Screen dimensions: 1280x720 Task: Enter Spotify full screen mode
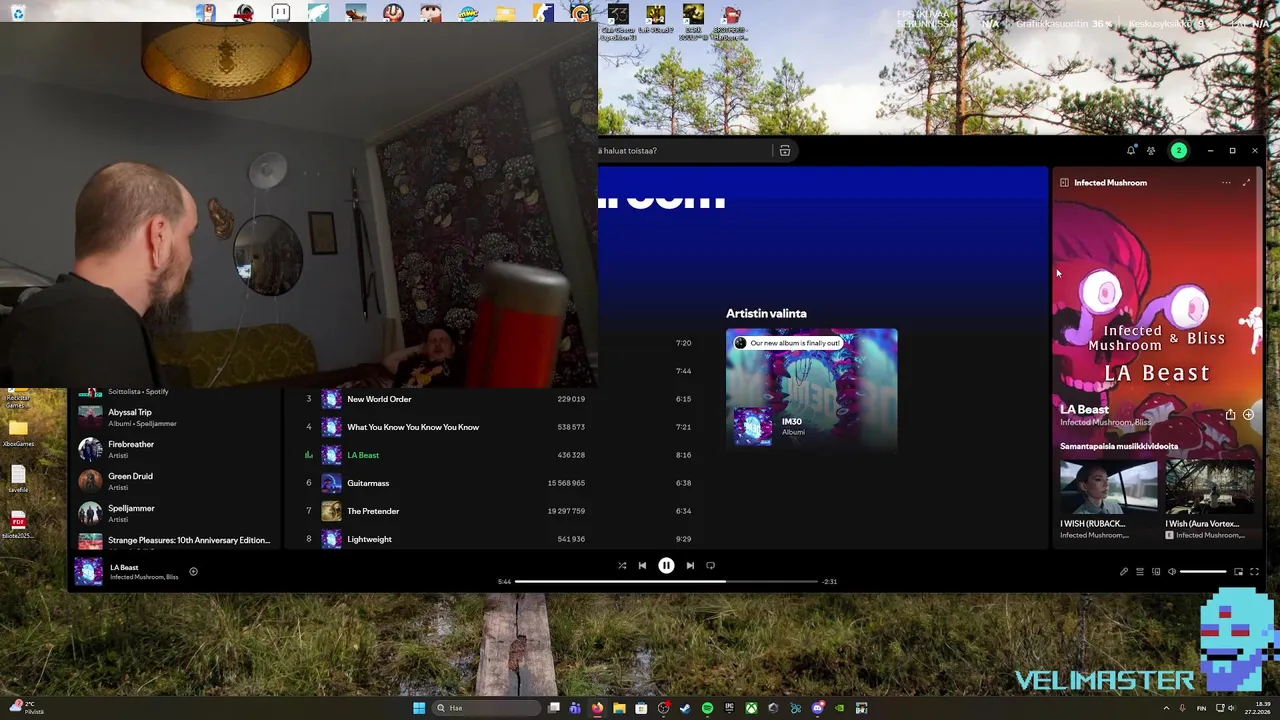point(1254,572)
